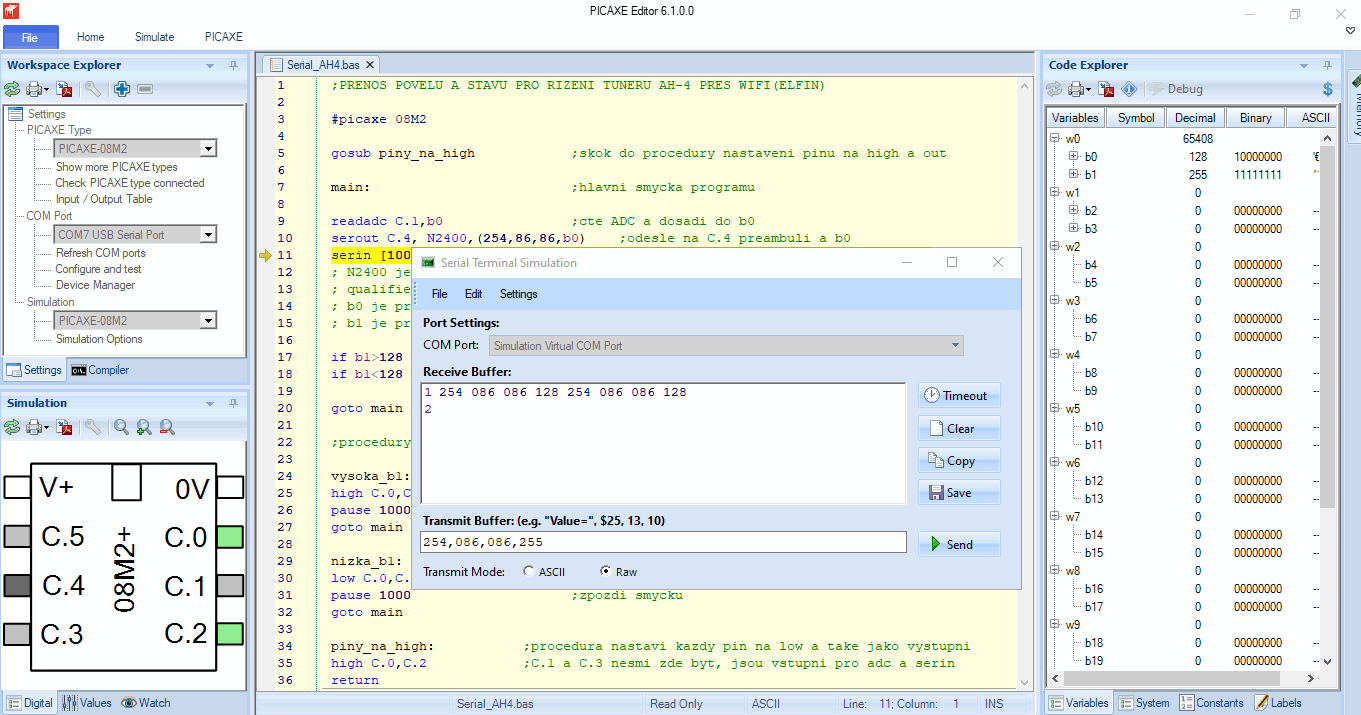Pin the Workspace Explorer panel
Image resolution: width=1361 pixels, height=715 pixels.
click(x=233, y=65)
